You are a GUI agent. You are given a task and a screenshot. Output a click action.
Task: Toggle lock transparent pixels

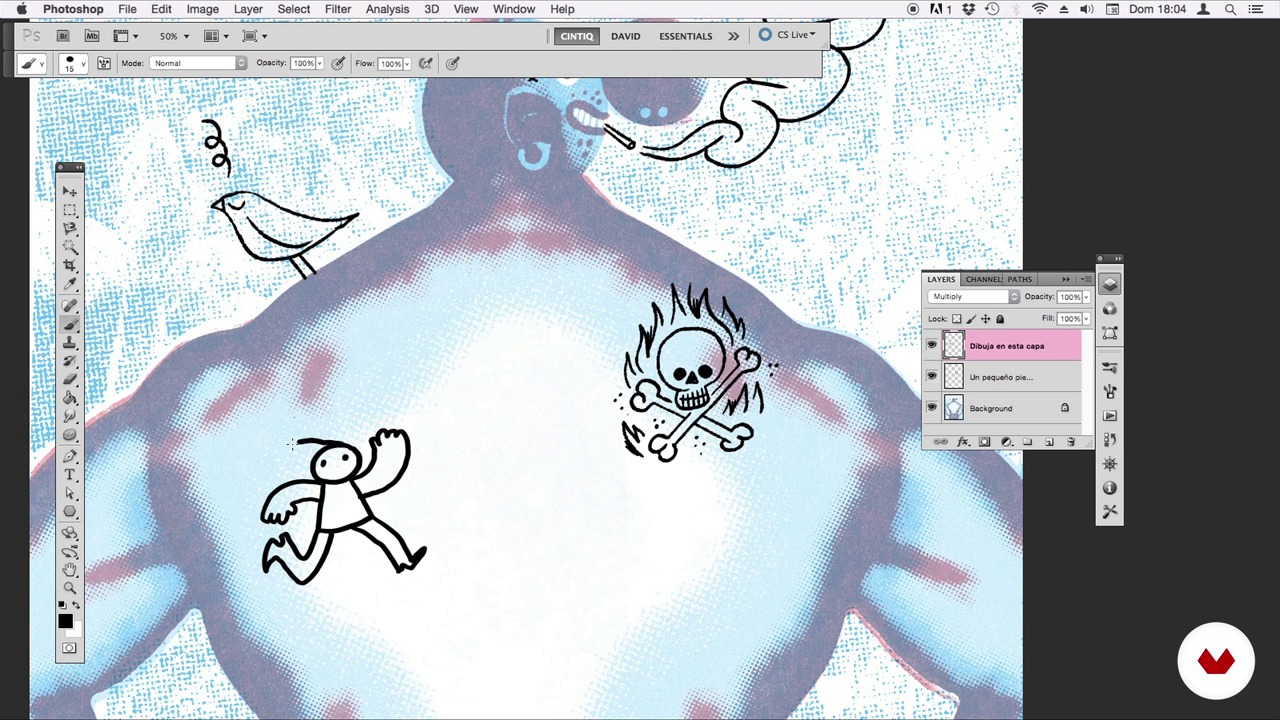coord(956,319)
